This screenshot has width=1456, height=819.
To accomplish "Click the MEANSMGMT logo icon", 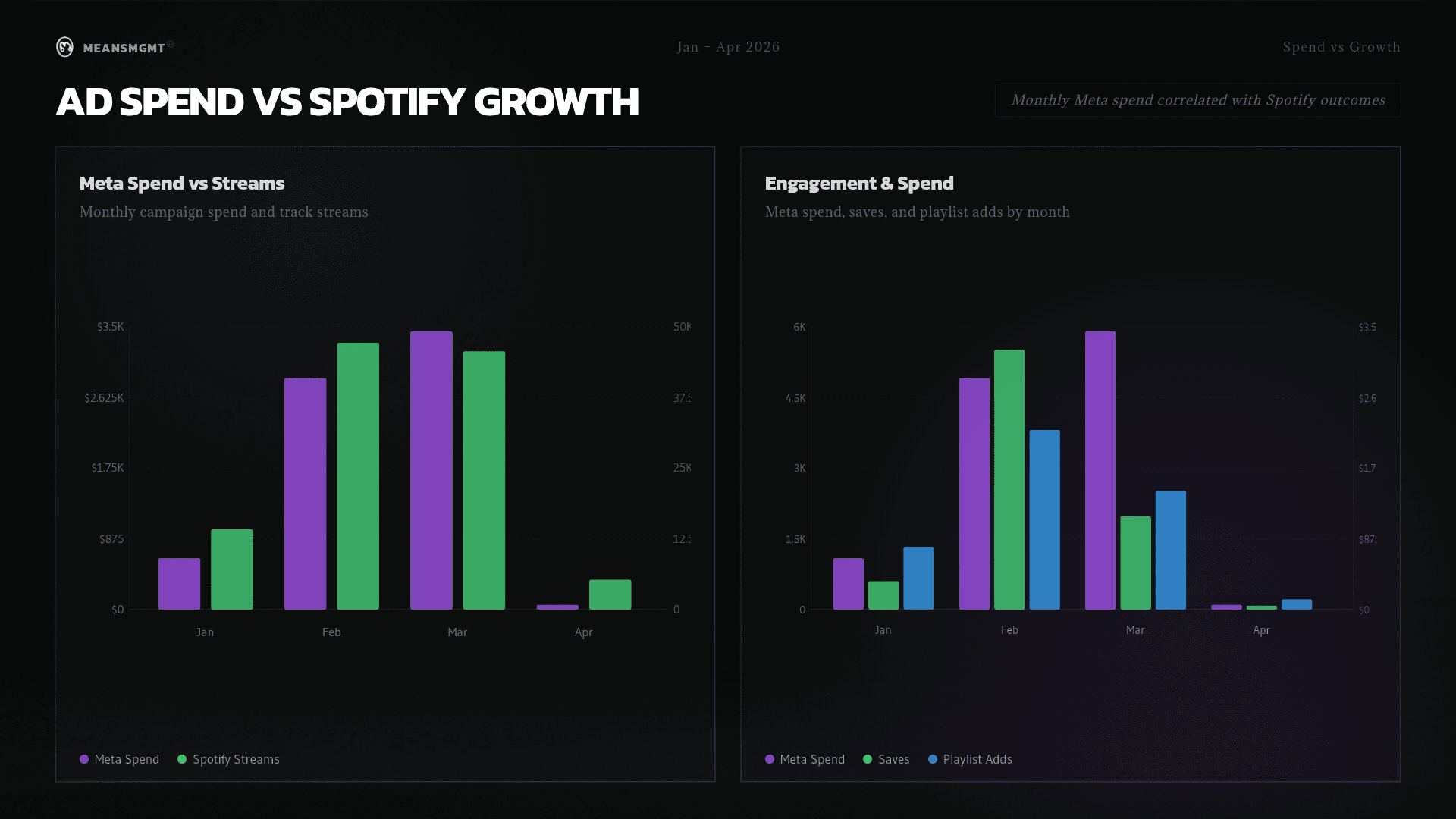I will tap(64, 47).
